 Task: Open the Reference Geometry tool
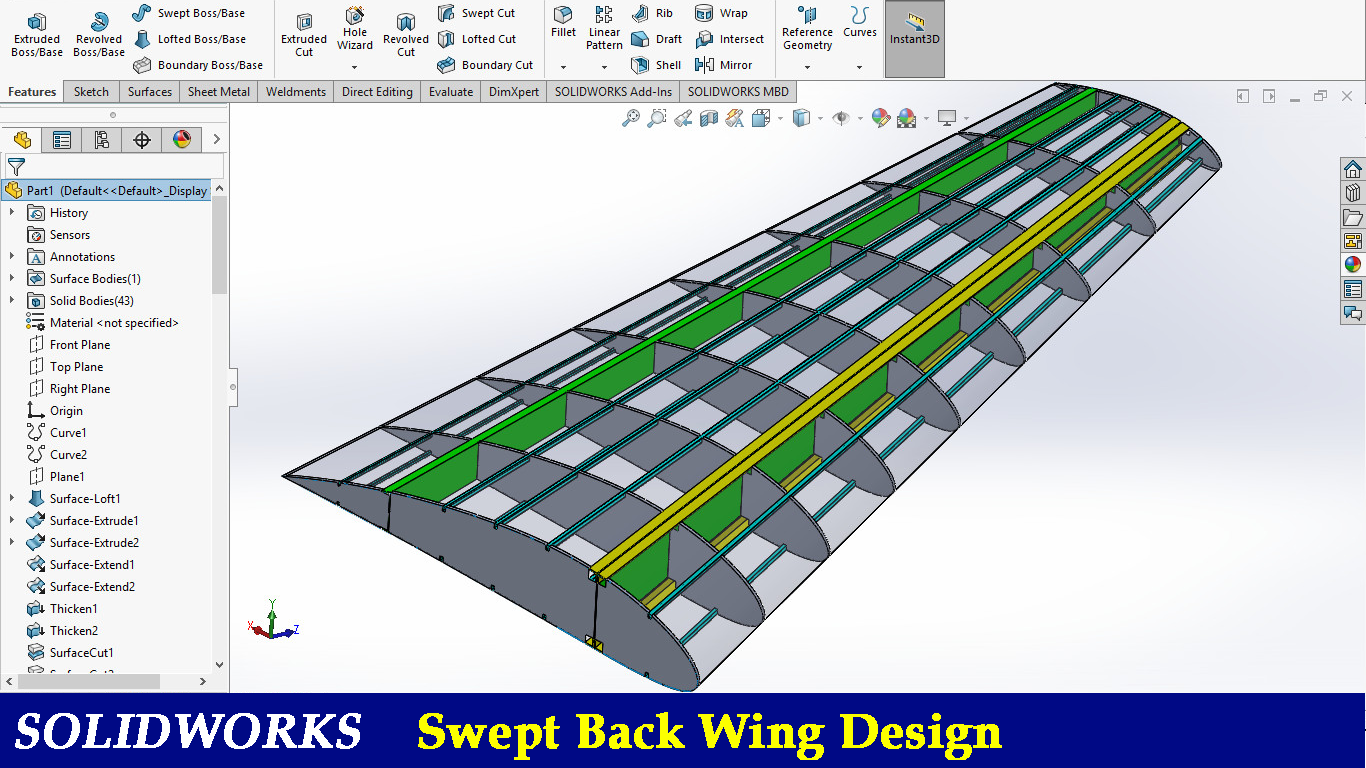pos(808,28)
